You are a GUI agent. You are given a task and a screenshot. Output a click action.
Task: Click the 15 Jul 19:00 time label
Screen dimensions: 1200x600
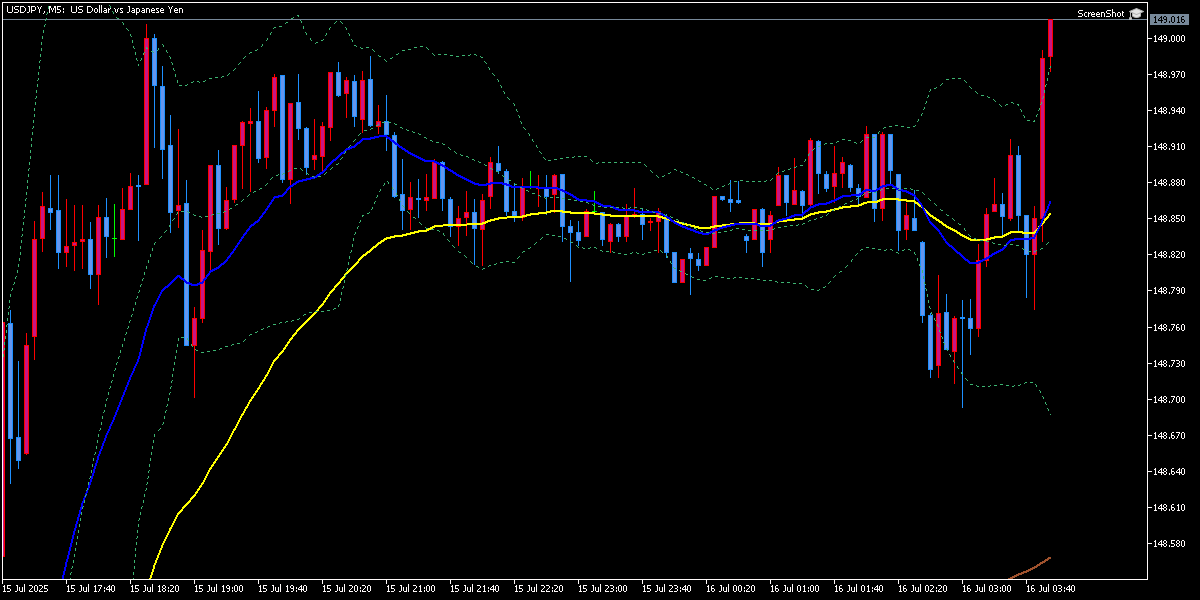pyautogui.click(x=219, y=589)
